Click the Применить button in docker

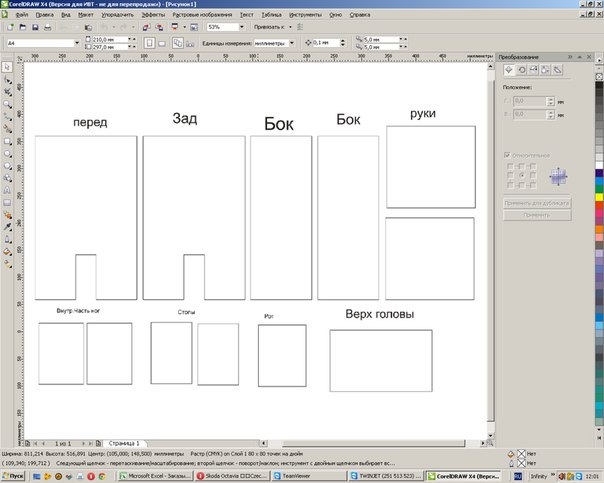click(537, 215)
